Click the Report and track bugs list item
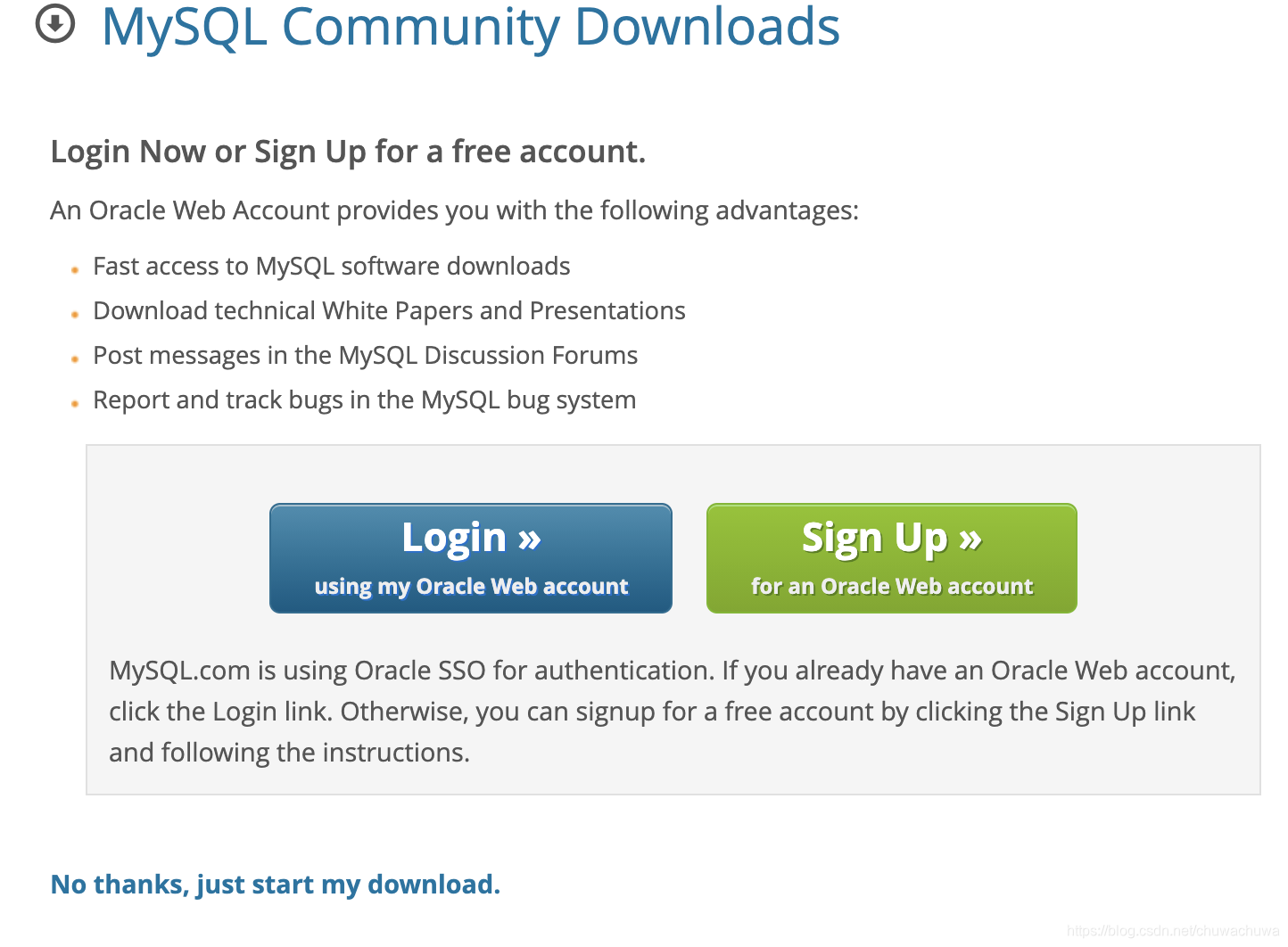 (364, 399)
